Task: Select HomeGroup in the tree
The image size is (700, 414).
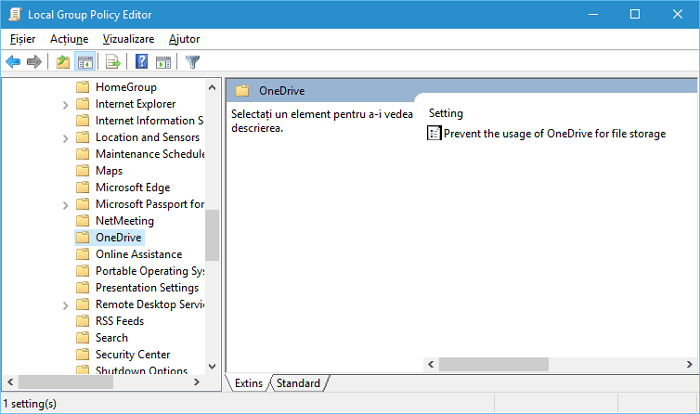Action: coord(126,87)
